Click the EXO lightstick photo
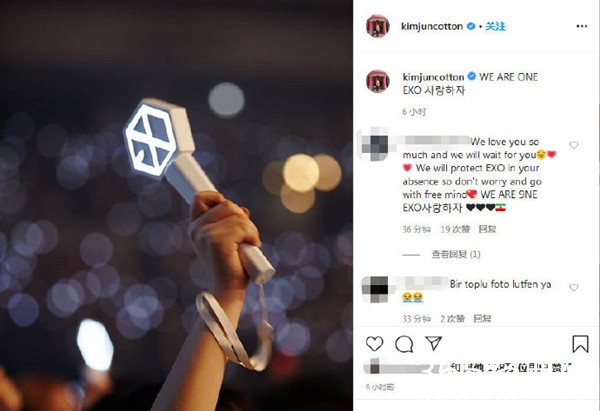The image size is (600, 411). click(x=176, y=206)
